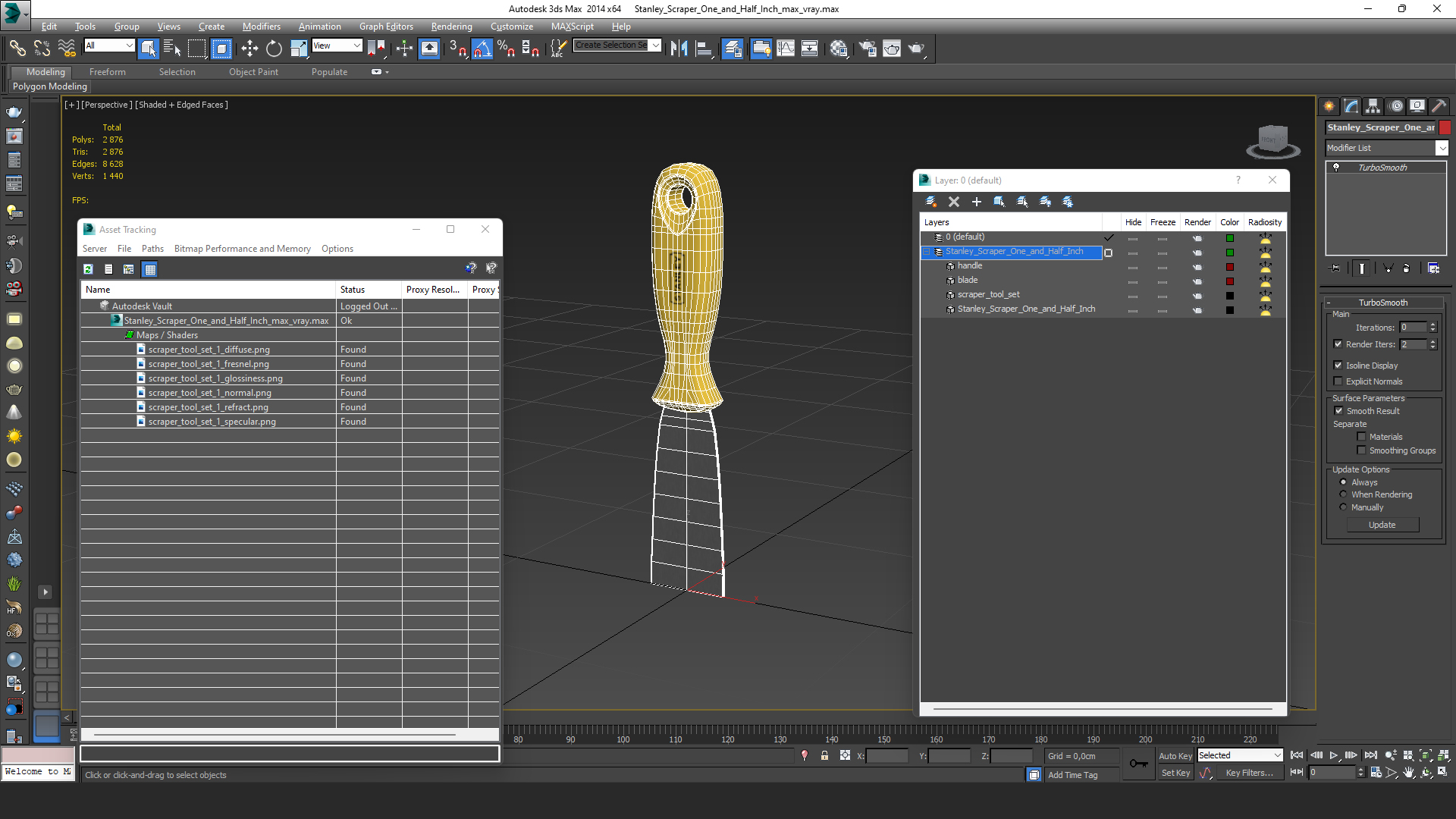The height and width of the screenshot is (819, 1456).
Task: Refresh the Asset Tracking list
Action: [88, 269]
